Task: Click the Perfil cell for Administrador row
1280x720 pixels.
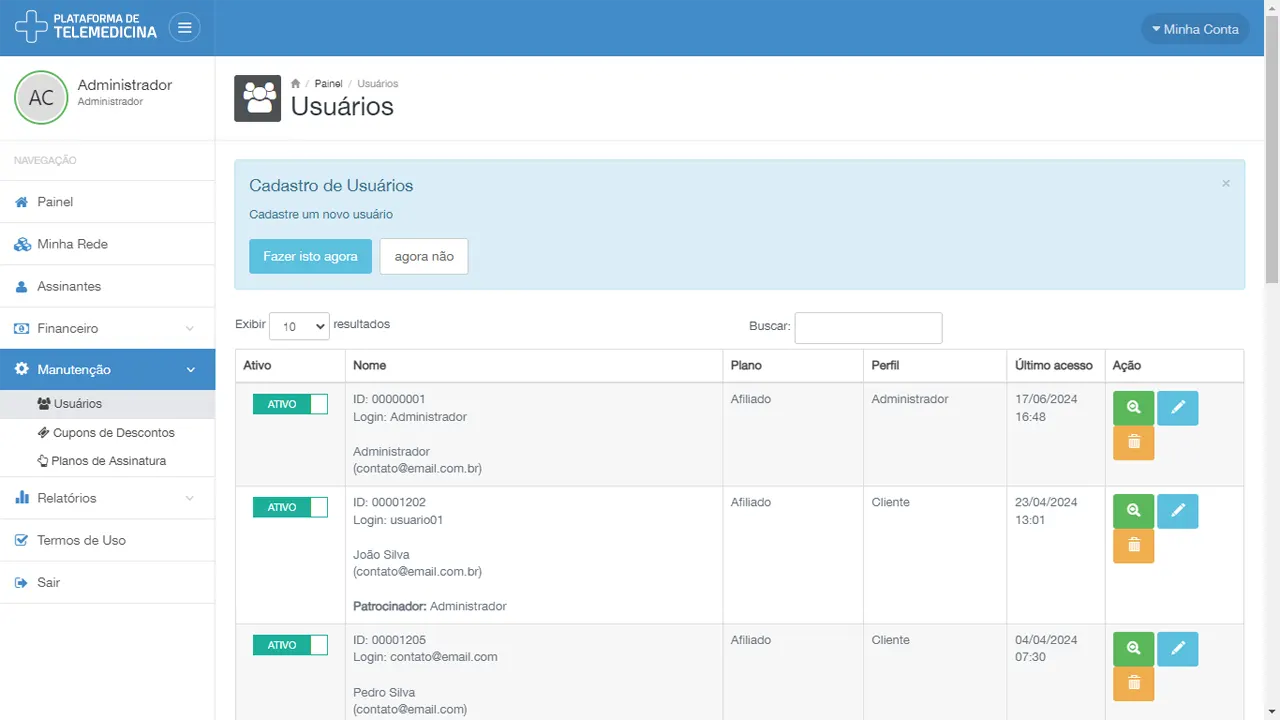Action: [935, 435]
